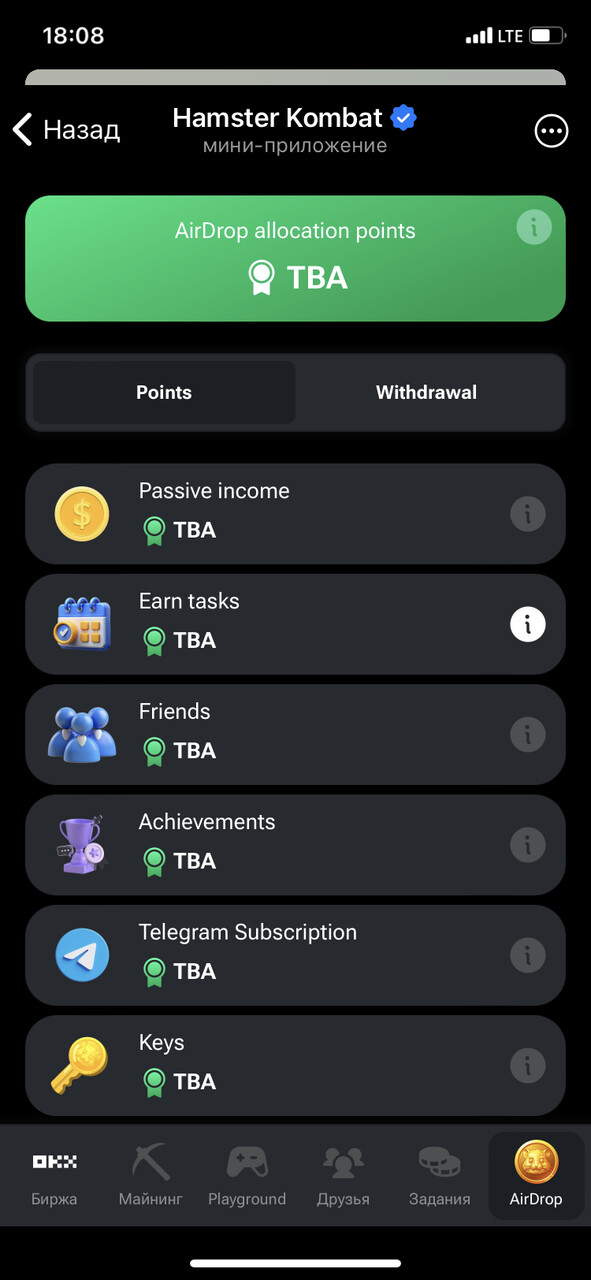This screenshot has height=1280, width=591.
Task: Select the Points tab
Action: pos(164,393)
